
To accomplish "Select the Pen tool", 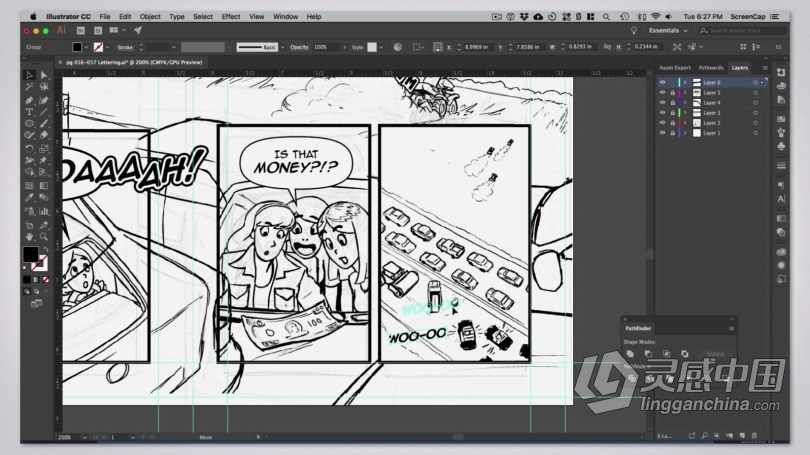I will coord(29,100).
